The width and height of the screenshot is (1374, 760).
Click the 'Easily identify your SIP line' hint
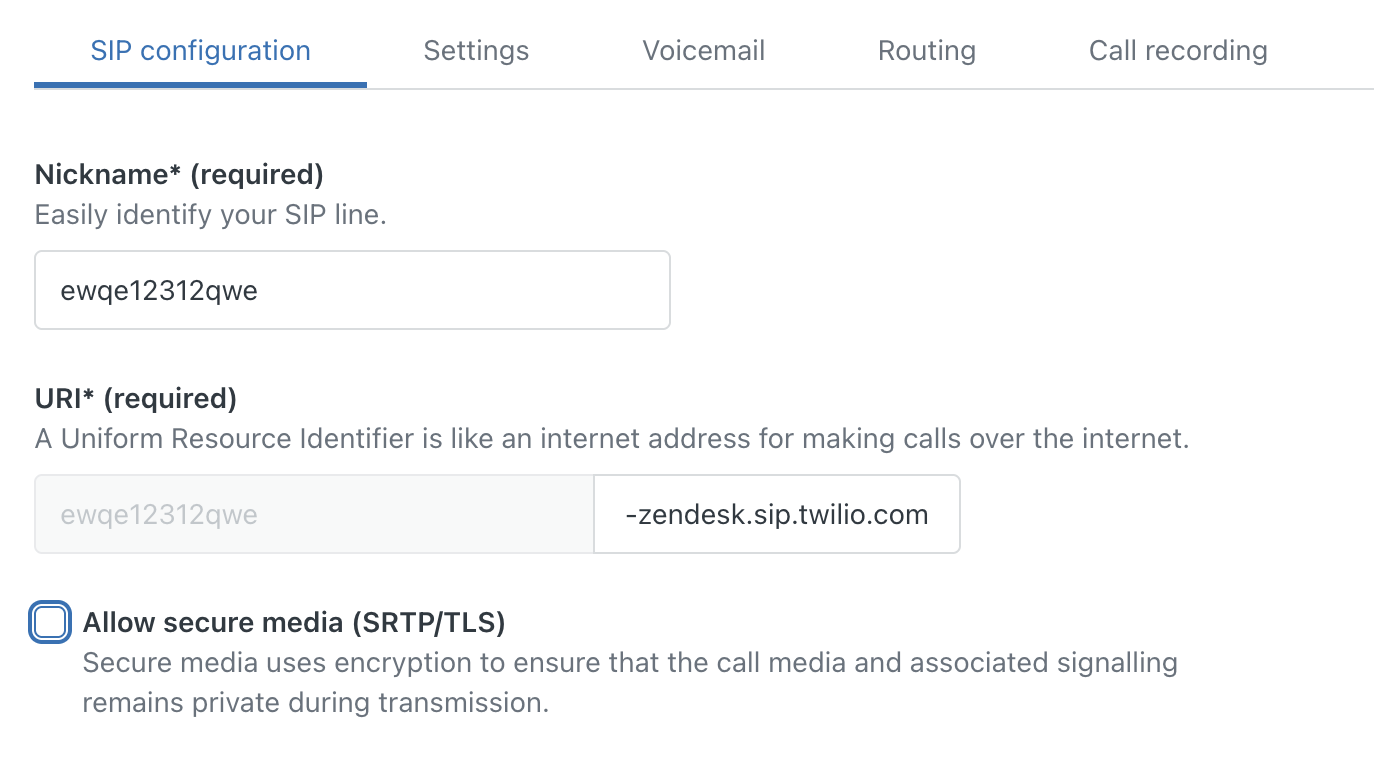(210, 215)
